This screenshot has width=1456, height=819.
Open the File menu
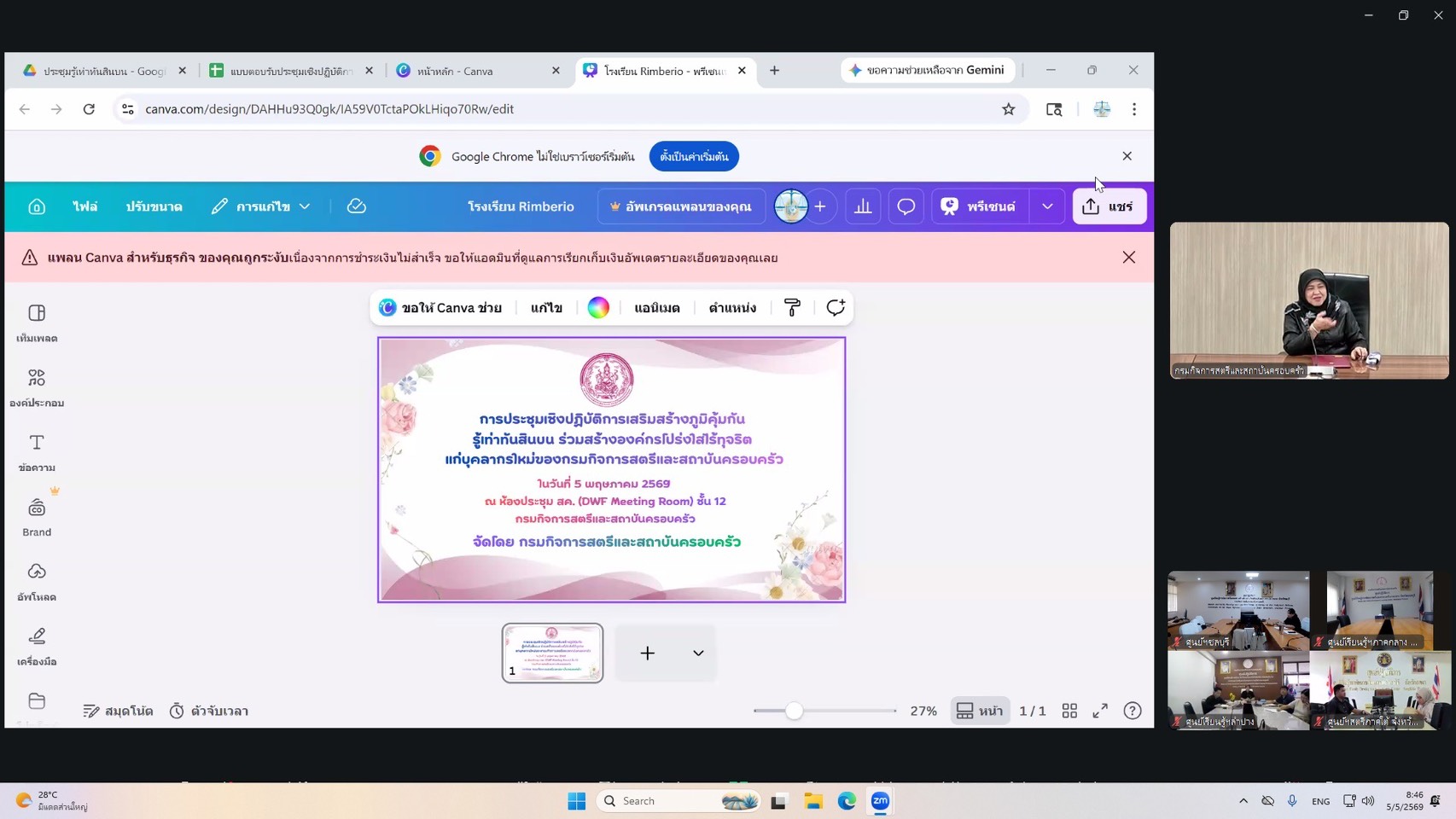[x=84, y=206]
